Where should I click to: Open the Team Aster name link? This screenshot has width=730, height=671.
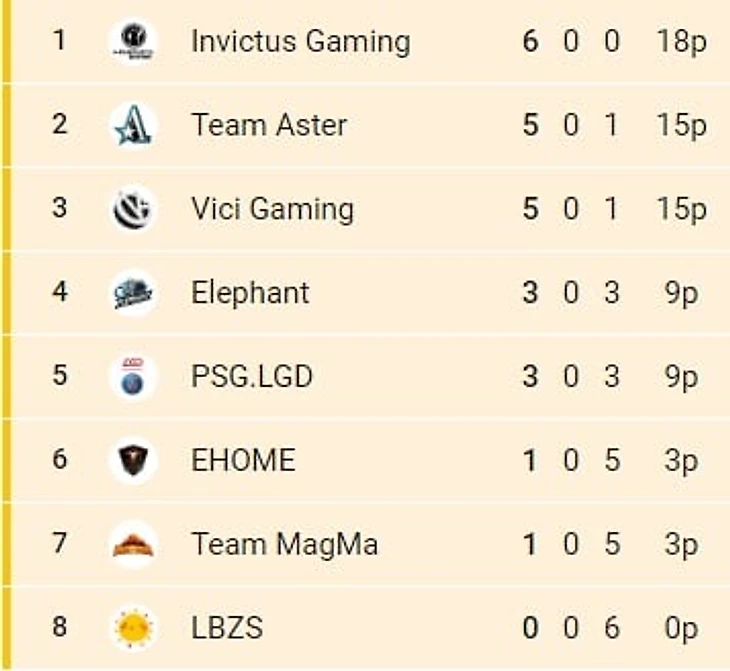pyautogui.click(x=269, y=125)
